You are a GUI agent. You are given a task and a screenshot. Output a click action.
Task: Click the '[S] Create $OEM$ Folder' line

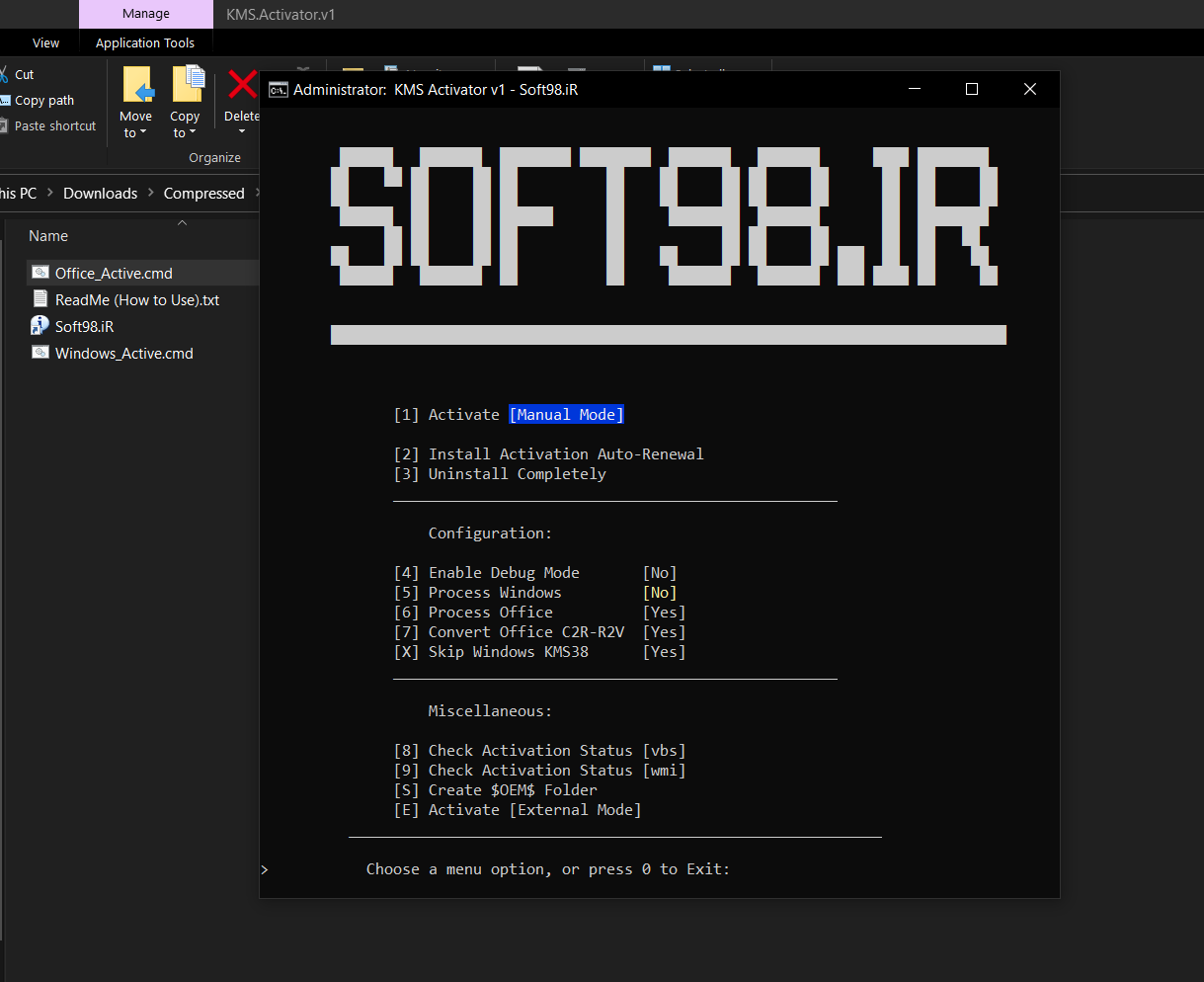[496, 790]
